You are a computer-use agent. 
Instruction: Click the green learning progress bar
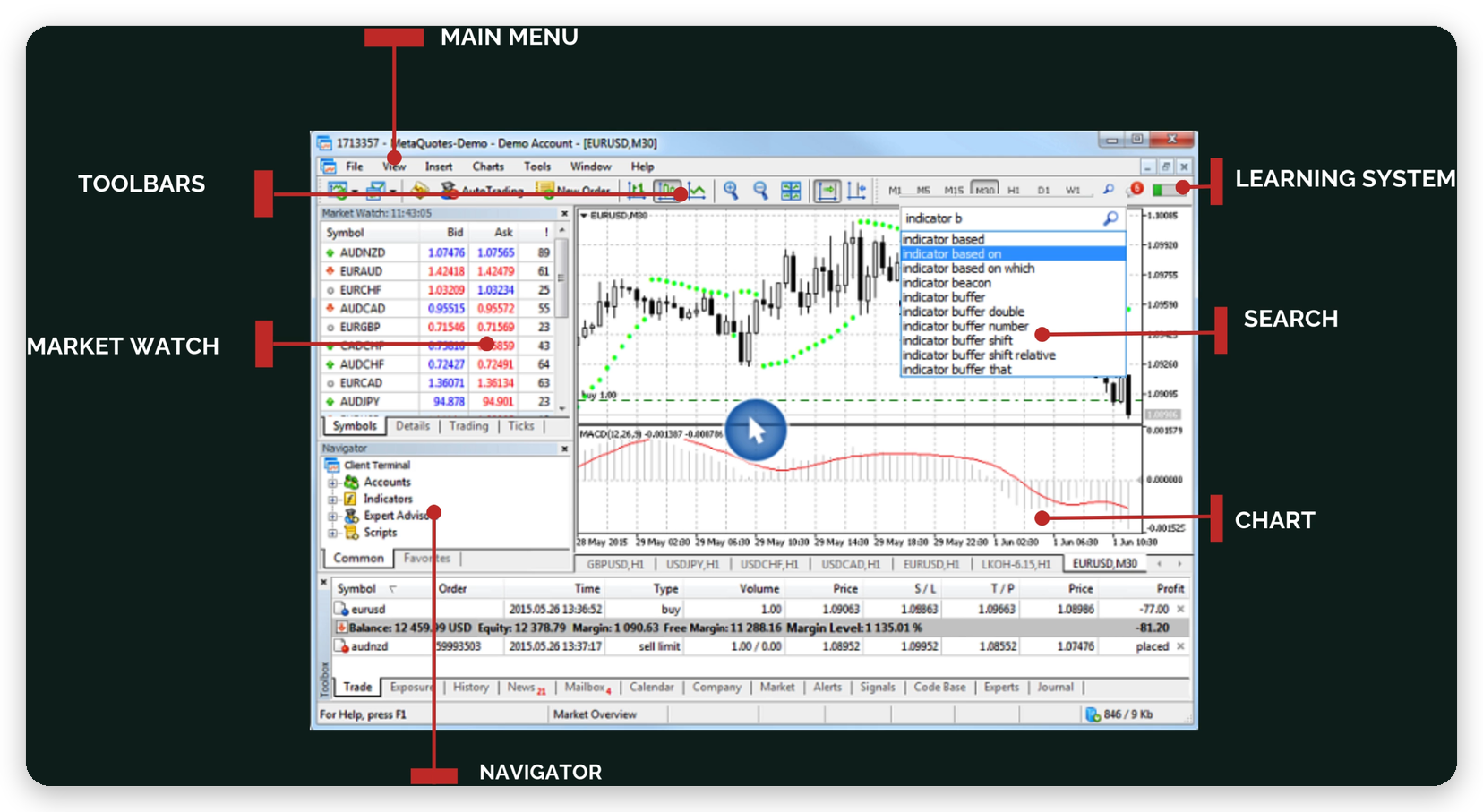pyautogui.click(x=1170, y=190)
